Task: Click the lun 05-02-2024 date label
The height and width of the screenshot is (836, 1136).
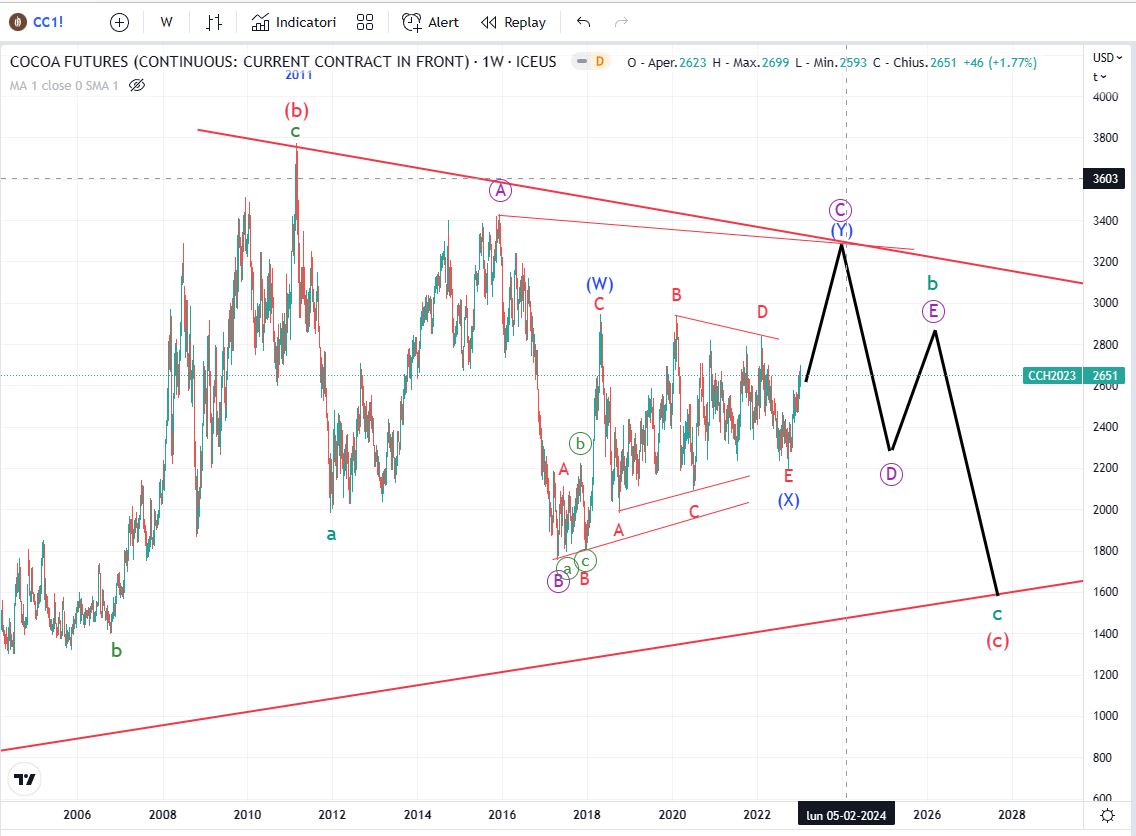Action: [x=846, y=816]
